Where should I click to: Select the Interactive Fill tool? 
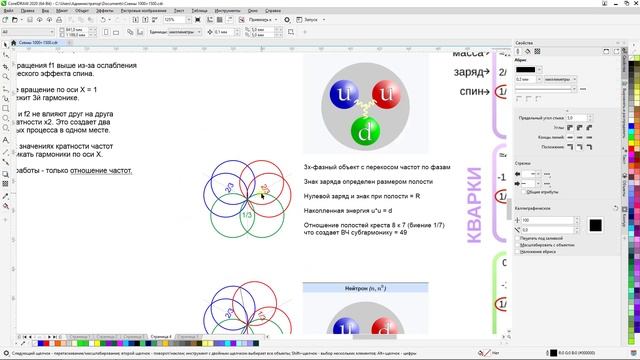point(5,207)
